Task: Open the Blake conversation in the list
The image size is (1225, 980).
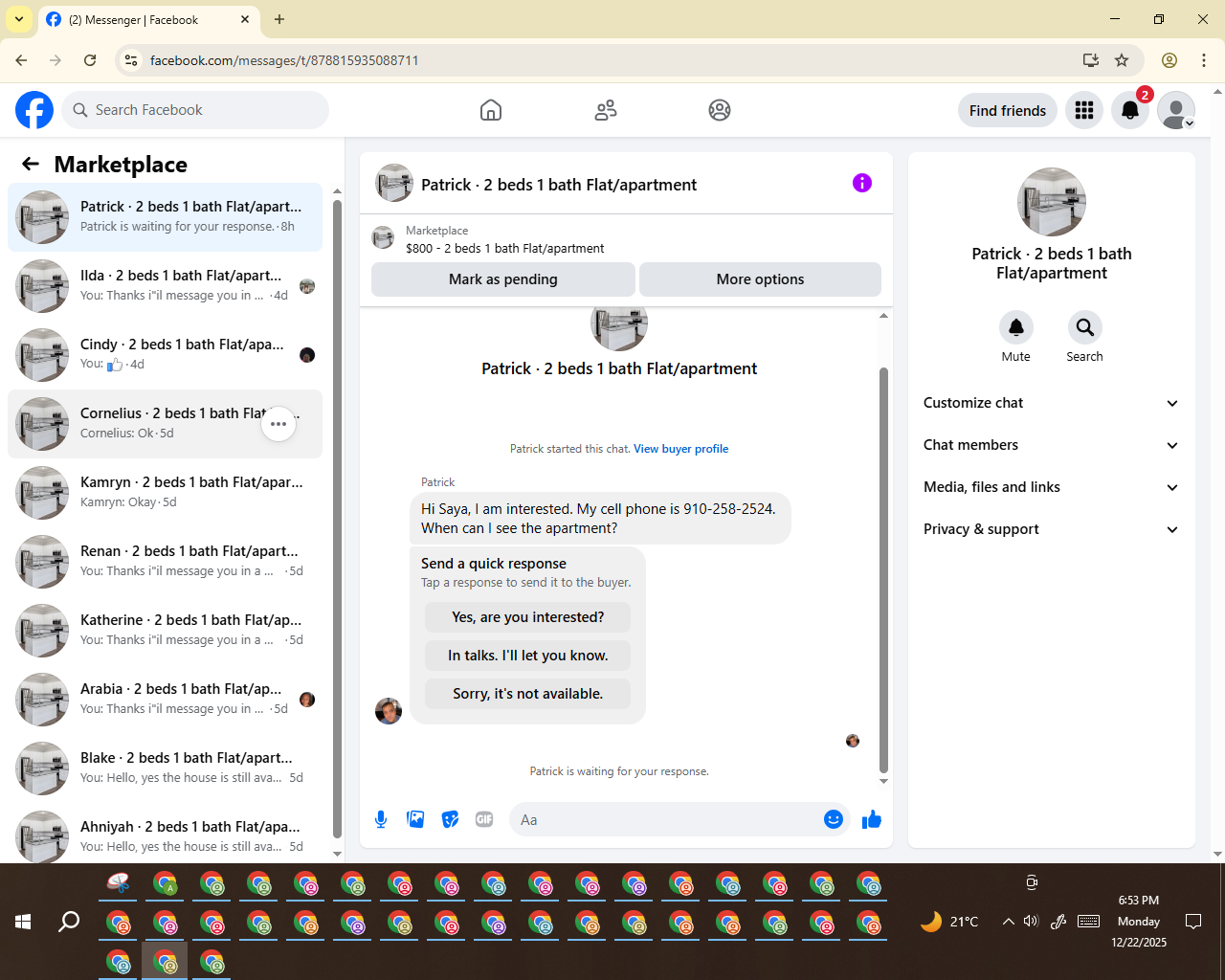Action: point(165,768)
